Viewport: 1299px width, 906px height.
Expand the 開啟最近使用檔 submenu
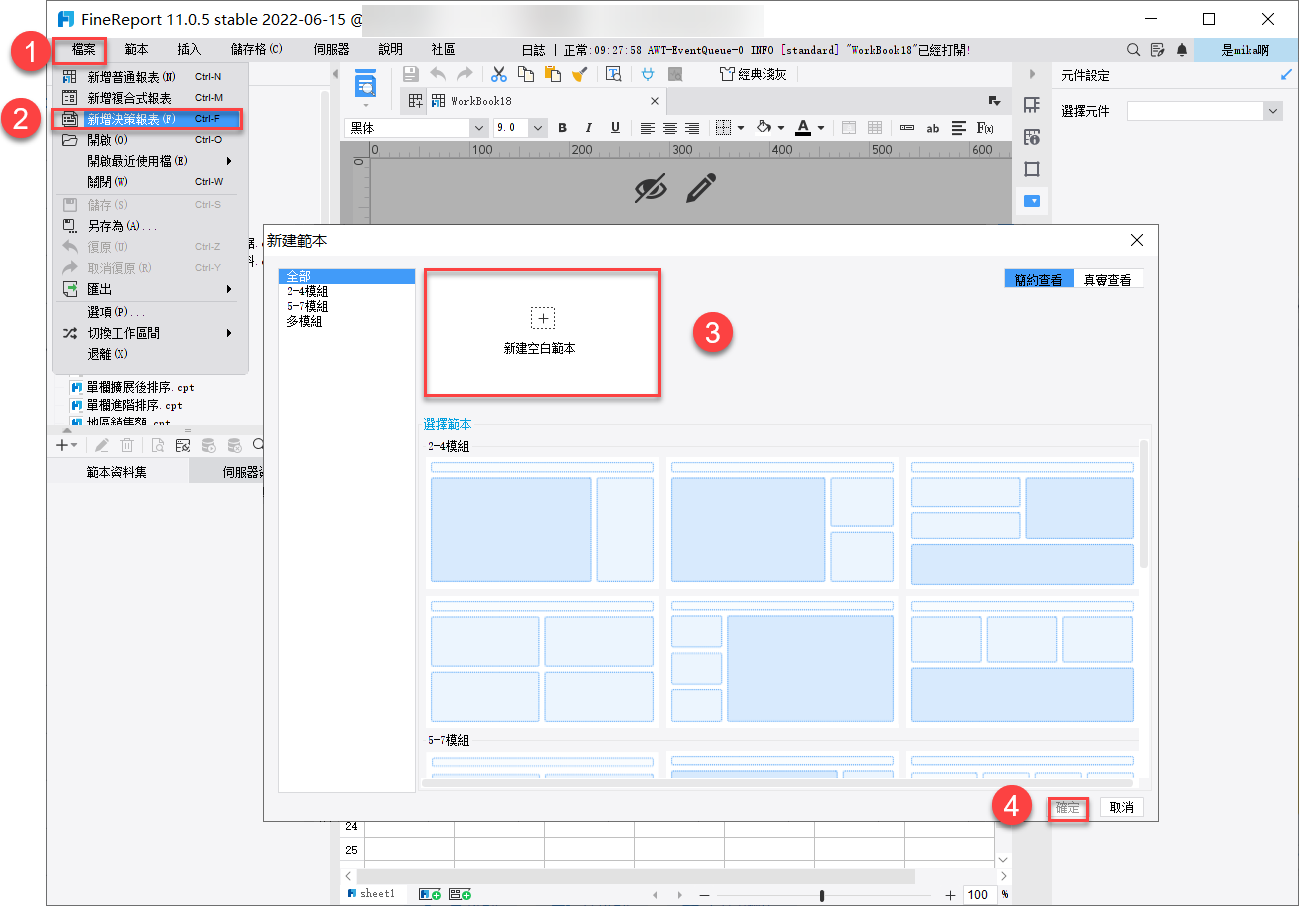[x=149, y=160]
